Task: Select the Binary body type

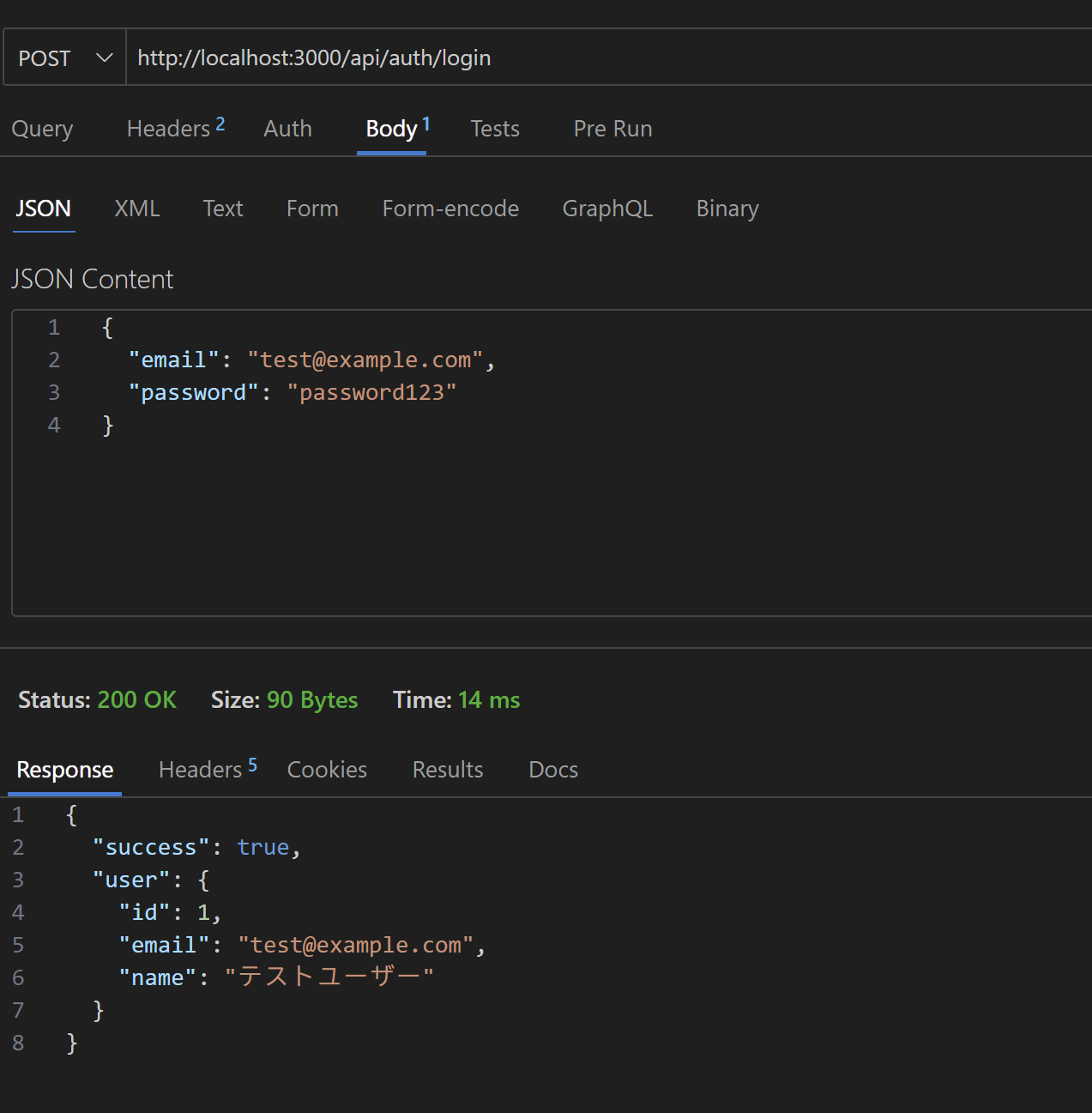Action: pyautogui.click(x=727, y=209)
